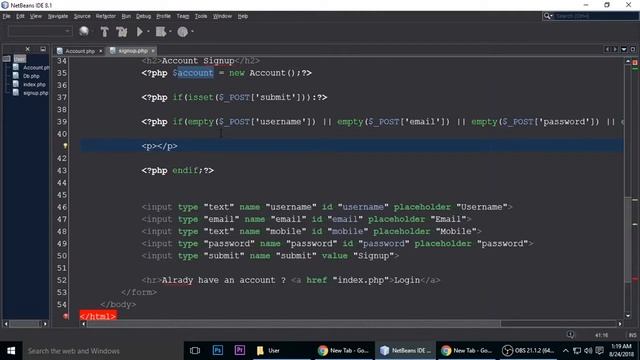Open the Window menu

point(222,16)
